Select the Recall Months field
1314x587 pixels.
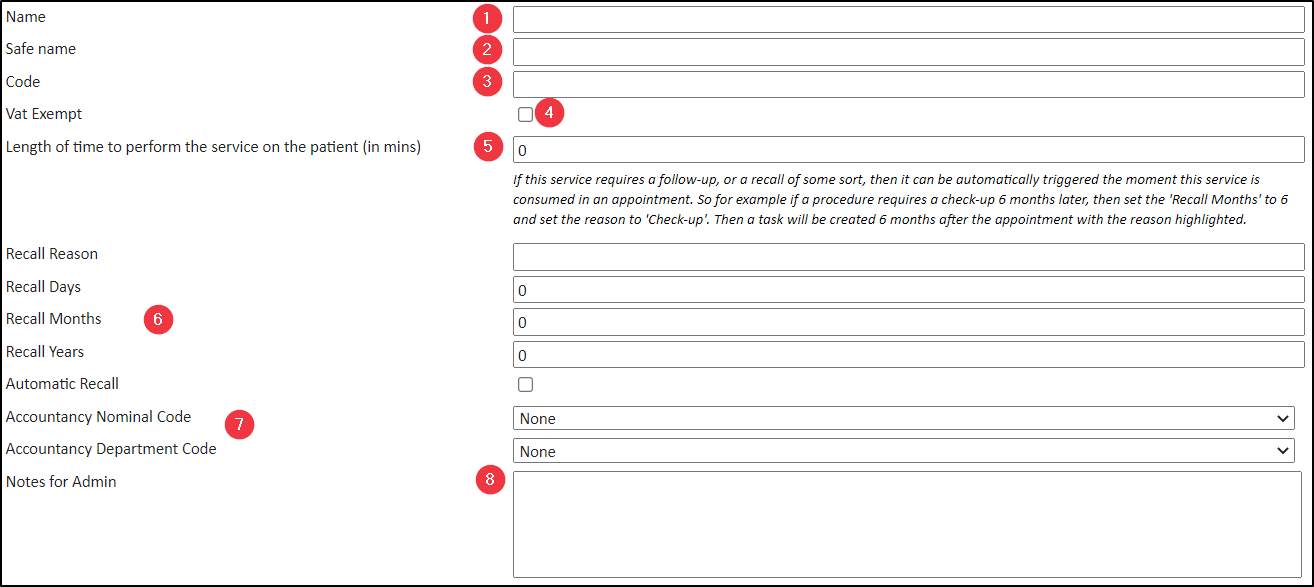(x=908, y=322)
